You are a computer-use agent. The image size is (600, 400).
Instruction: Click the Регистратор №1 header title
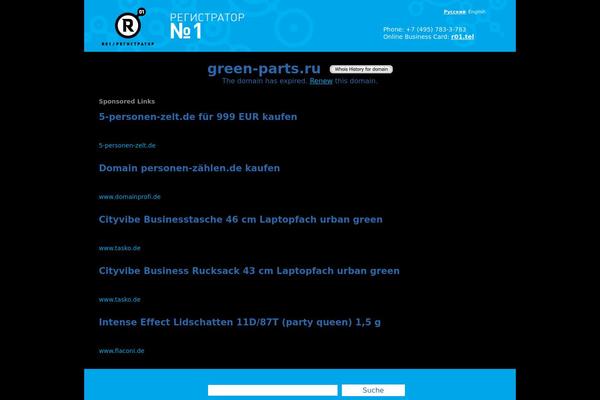click(x=207, y=26)
